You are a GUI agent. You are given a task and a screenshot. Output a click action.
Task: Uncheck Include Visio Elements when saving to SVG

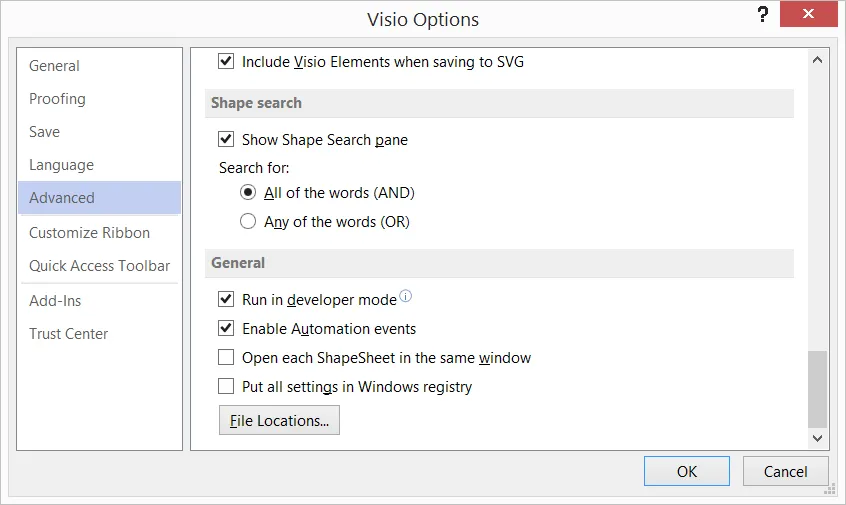click(226, 61)
